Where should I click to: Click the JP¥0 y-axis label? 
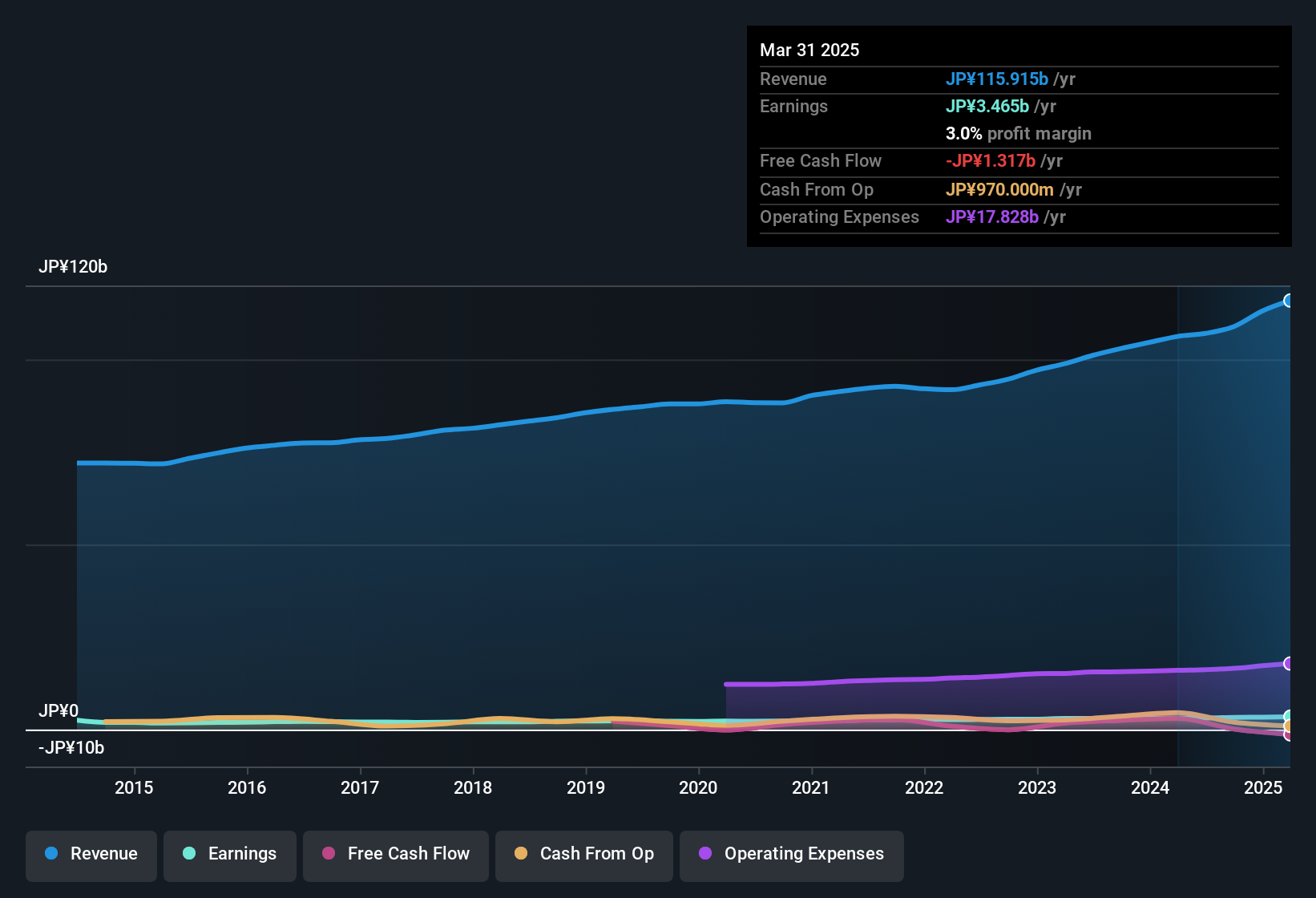(x=59, y=710)
